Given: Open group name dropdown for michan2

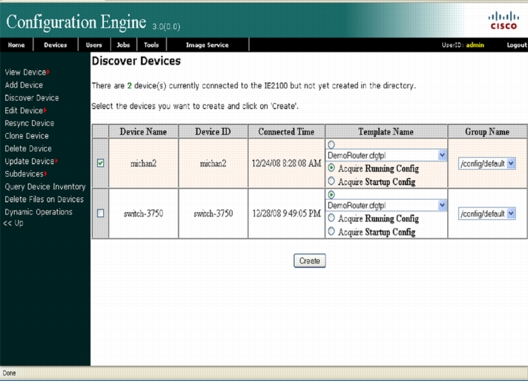Looking at the screenshot, I should pyautogui.click(x=487, y=164).
